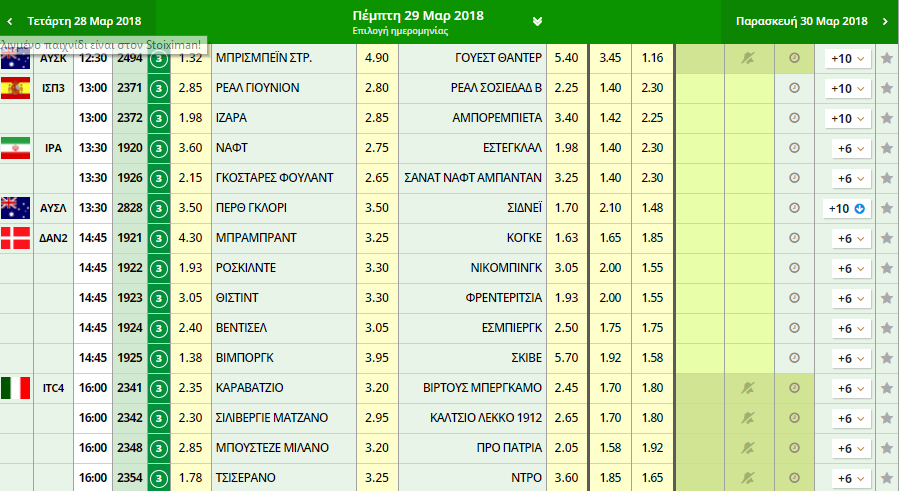Toggle favorite star for Περθ Γκλόρι match

coord(886,208)
